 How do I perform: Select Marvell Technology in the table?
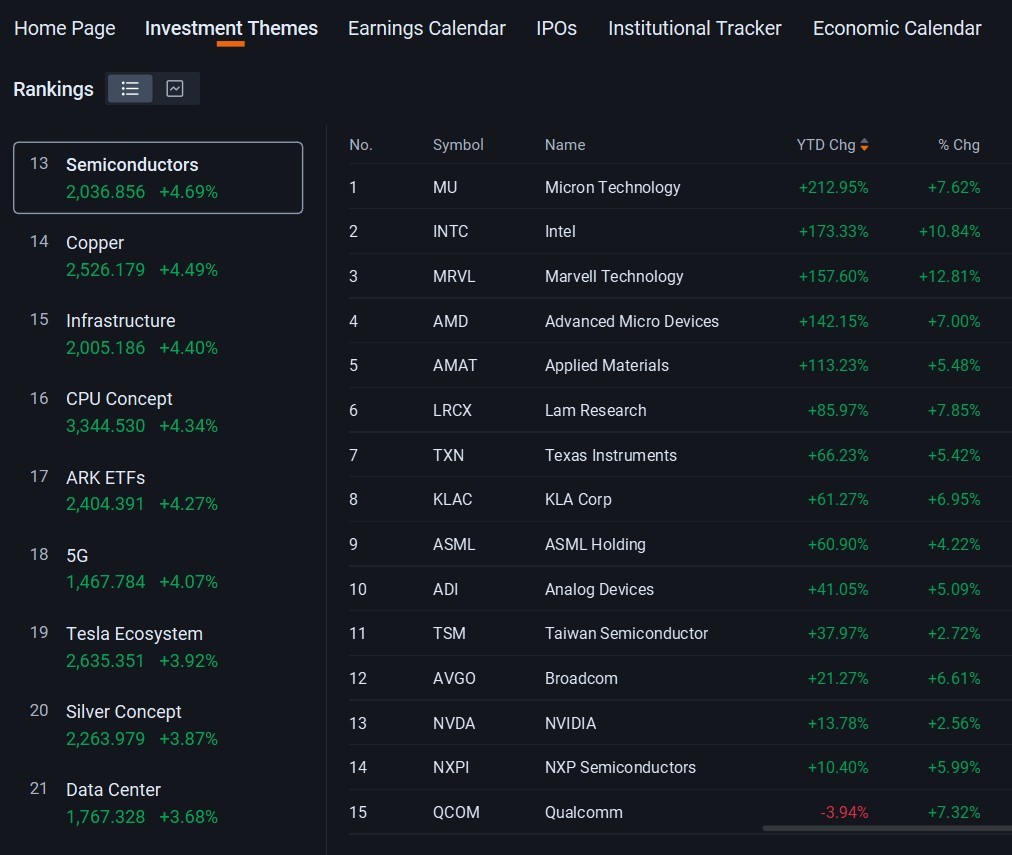(614, 276)
